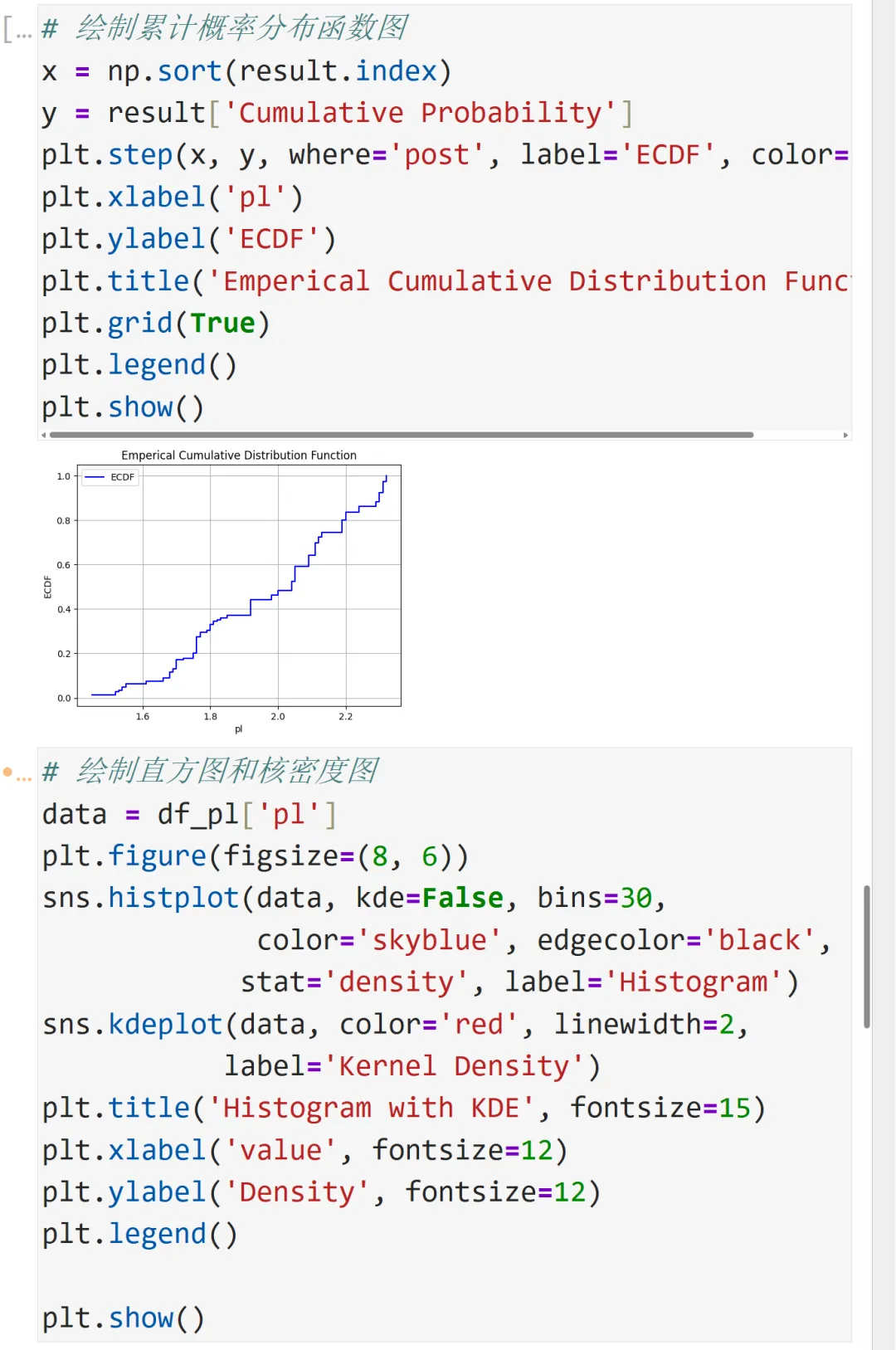Click the right arrow of the code cell's horizontal scrollbar
The height and width of the screenshot is (1350, 896).
pos(845,435)
